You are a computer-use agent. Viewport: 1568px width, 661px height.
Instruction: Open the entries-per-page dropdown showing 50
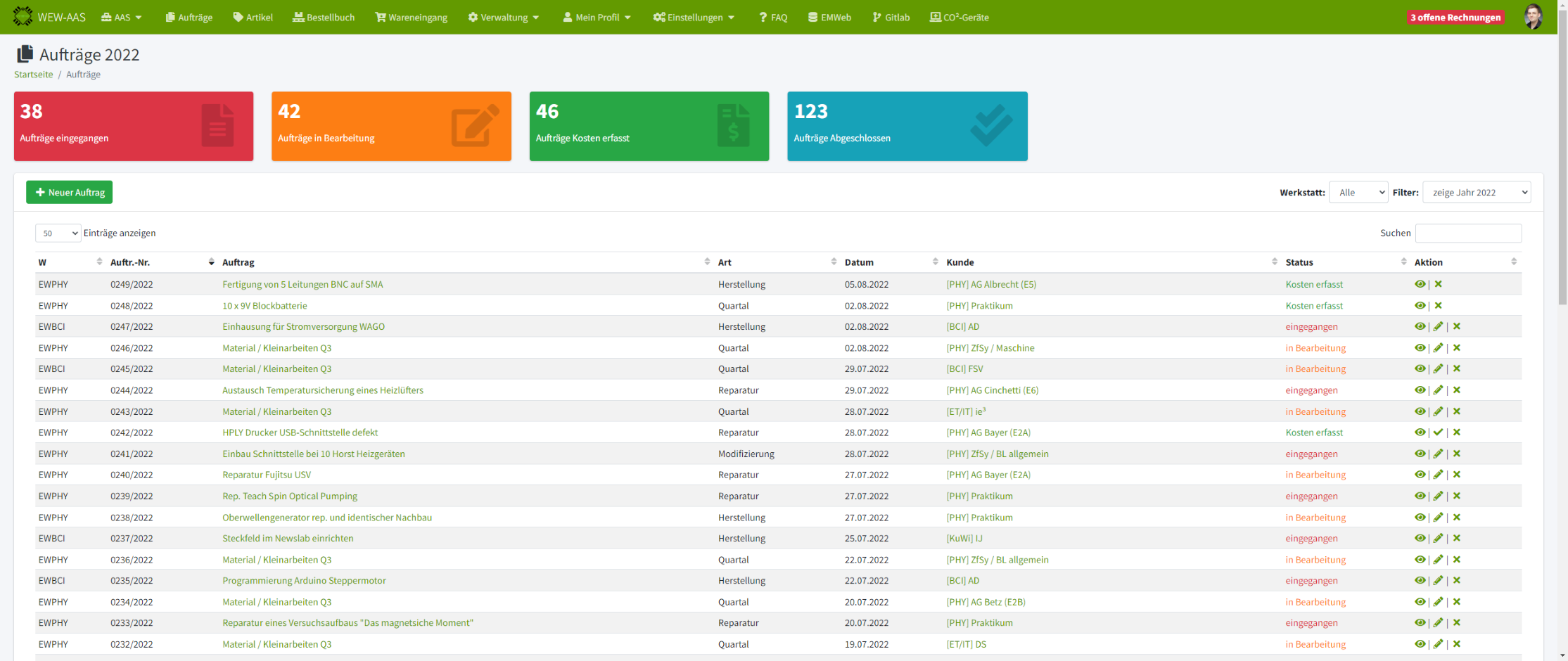pos(58,233)
